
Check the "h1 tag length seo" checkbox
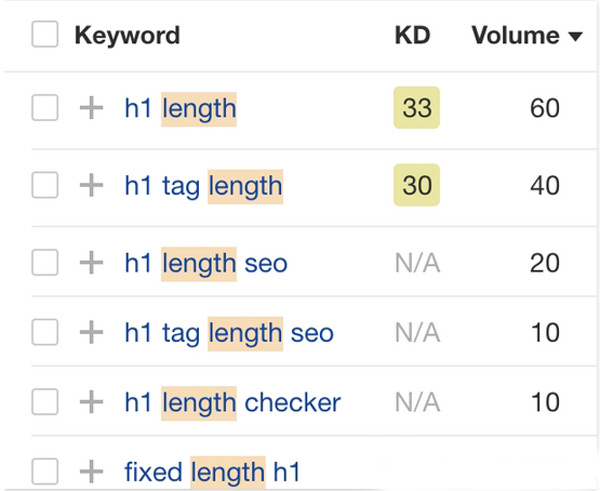point(45,333)
